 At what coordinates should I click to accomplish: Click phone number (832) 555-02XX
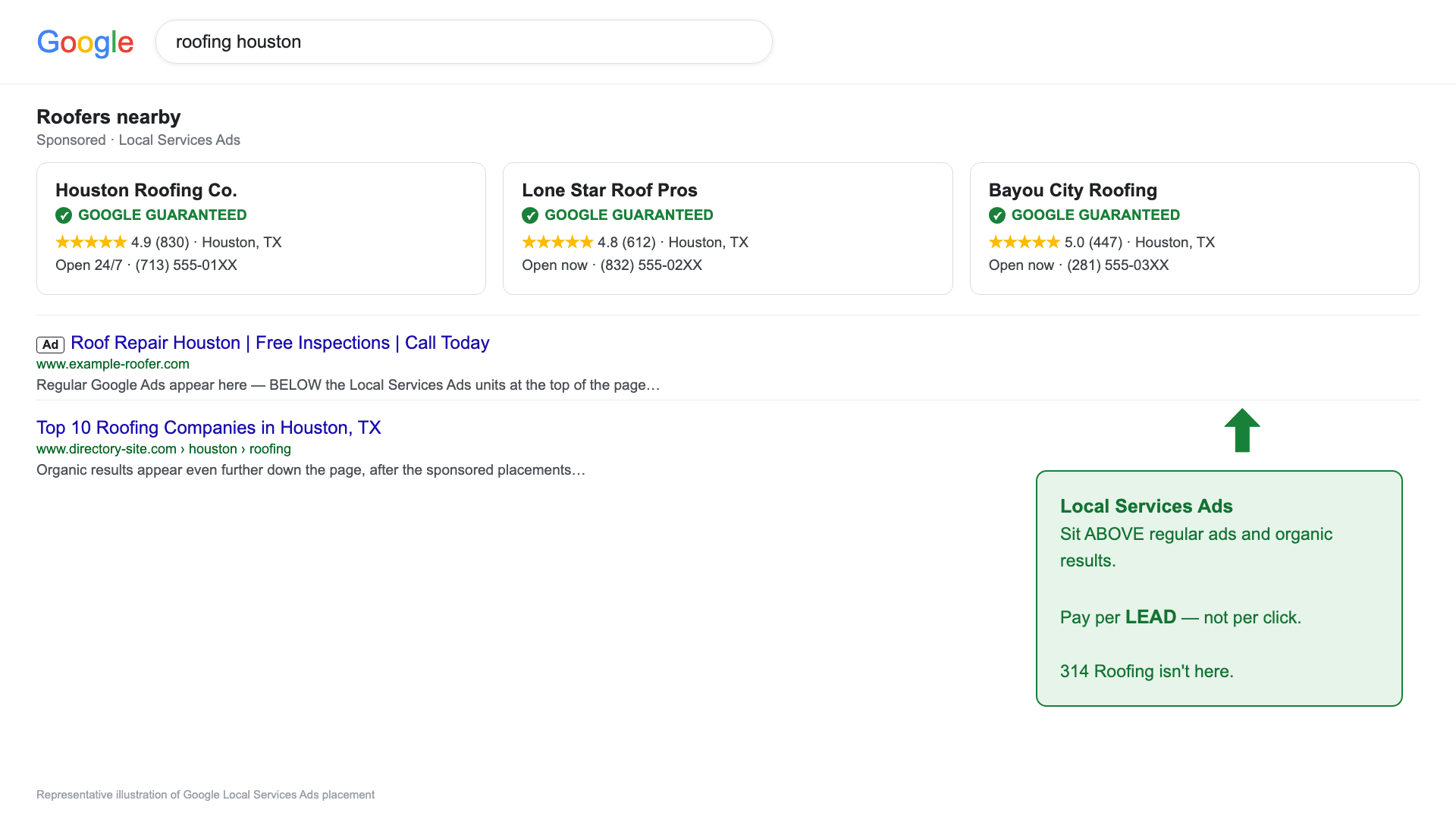click(x=651, y=265)
